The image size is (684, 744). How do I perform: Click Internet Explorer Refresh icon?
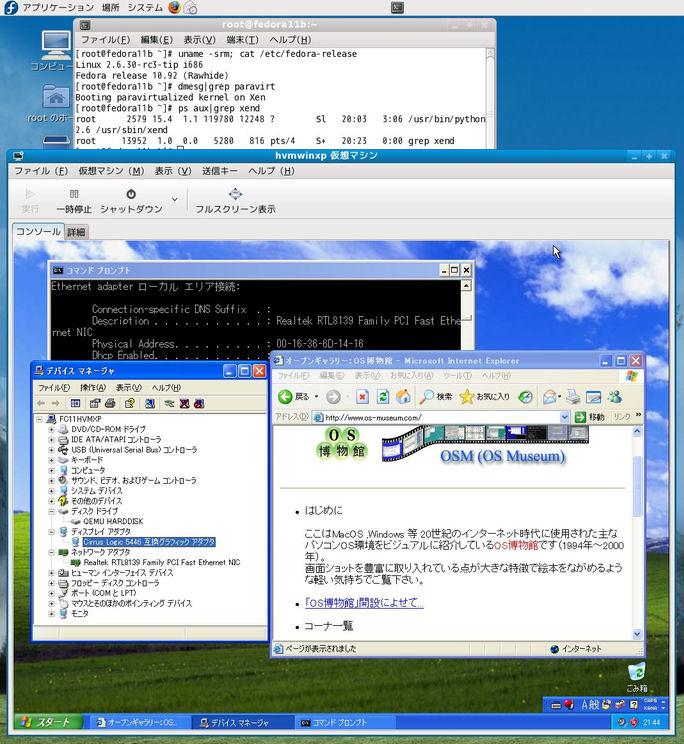coord(383,397)
